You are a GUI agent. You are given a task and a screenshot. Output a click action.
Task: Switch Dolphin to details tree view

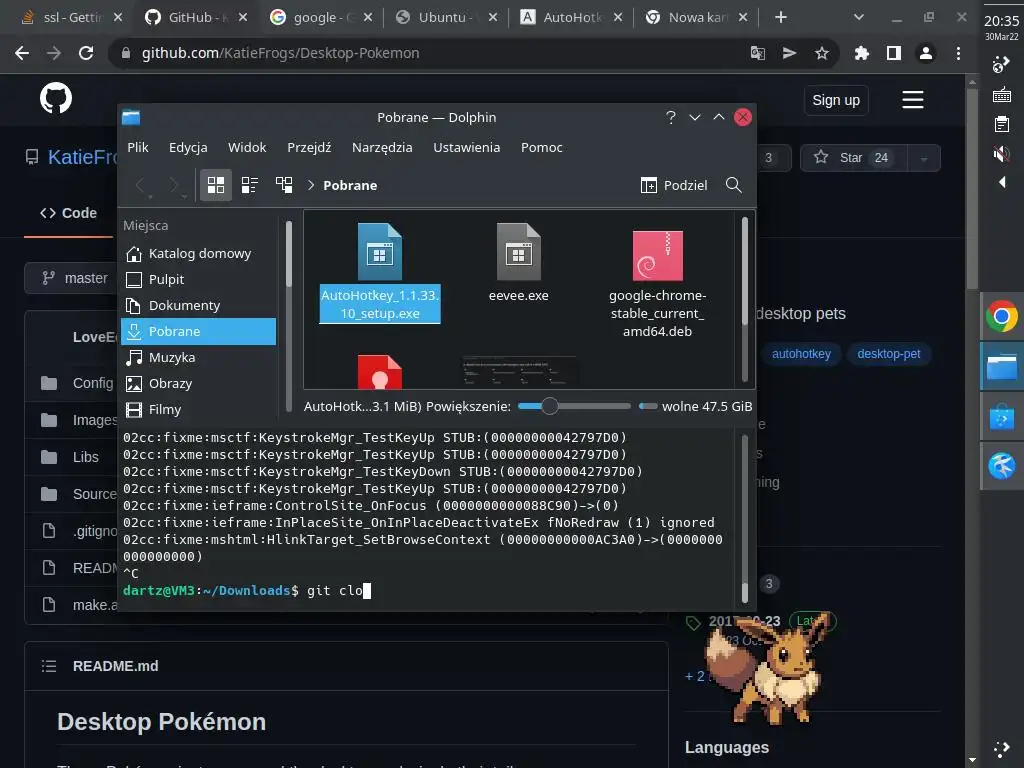284,185
